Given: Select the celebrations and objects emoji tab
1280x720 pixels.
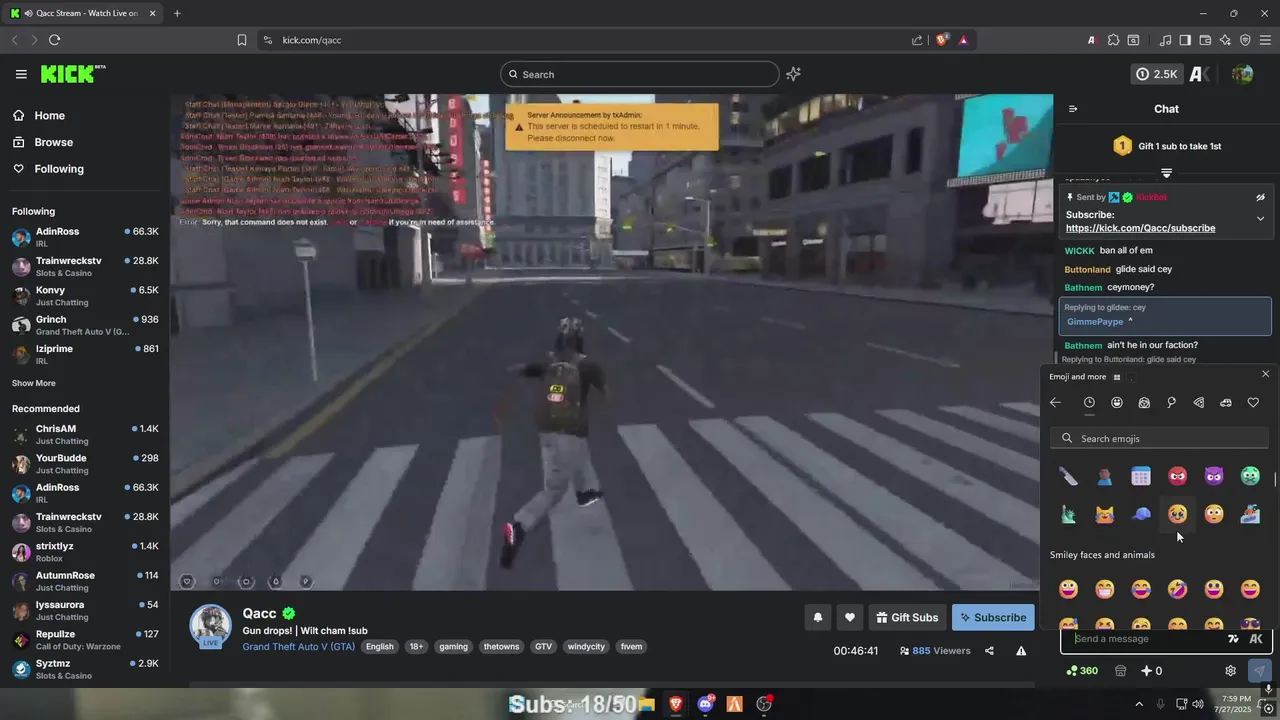Looking at the screenshot, I should click(x=1171, y=402).
